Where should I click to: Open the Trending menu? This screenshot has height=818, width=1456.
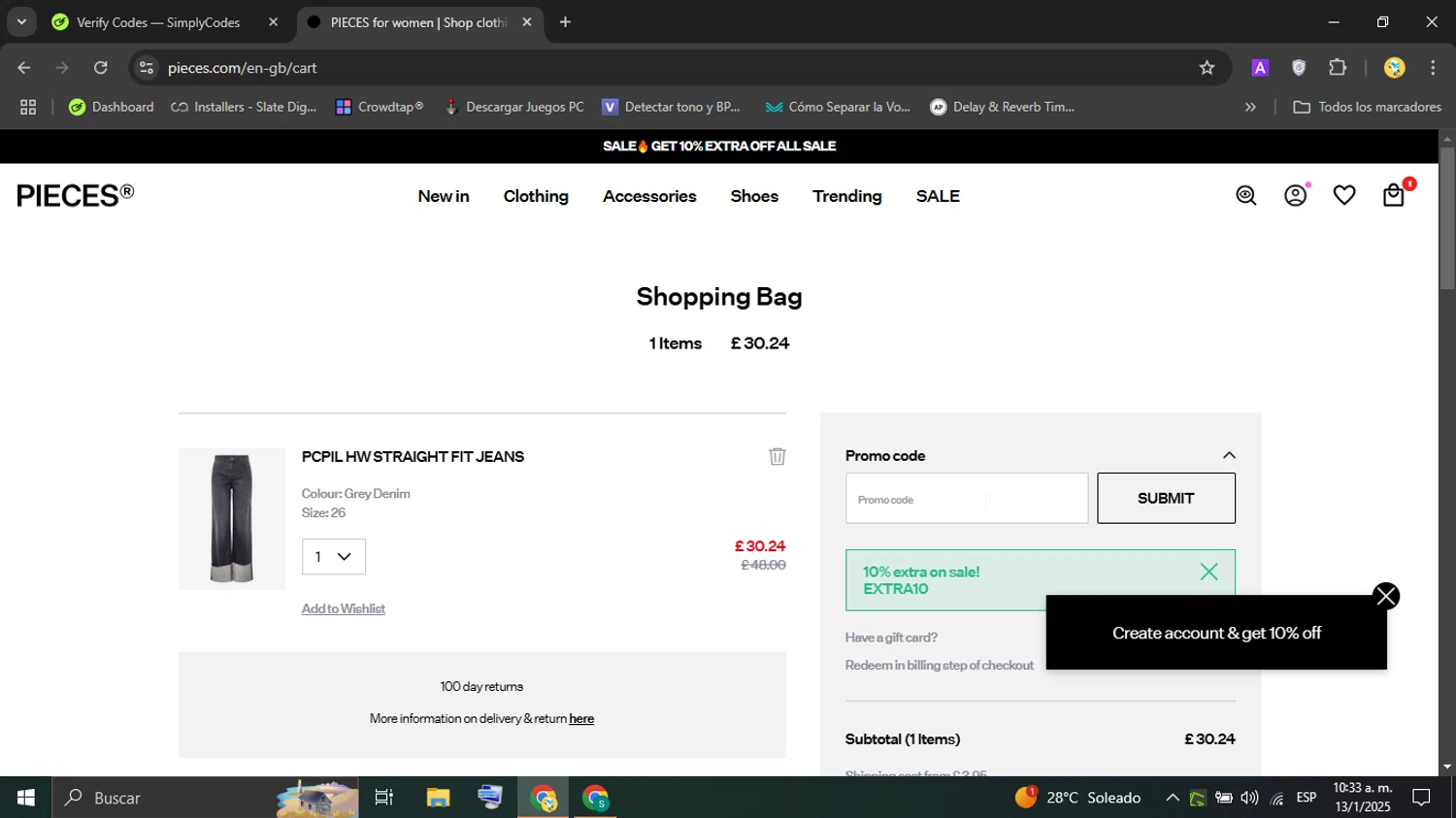point(847,196)
